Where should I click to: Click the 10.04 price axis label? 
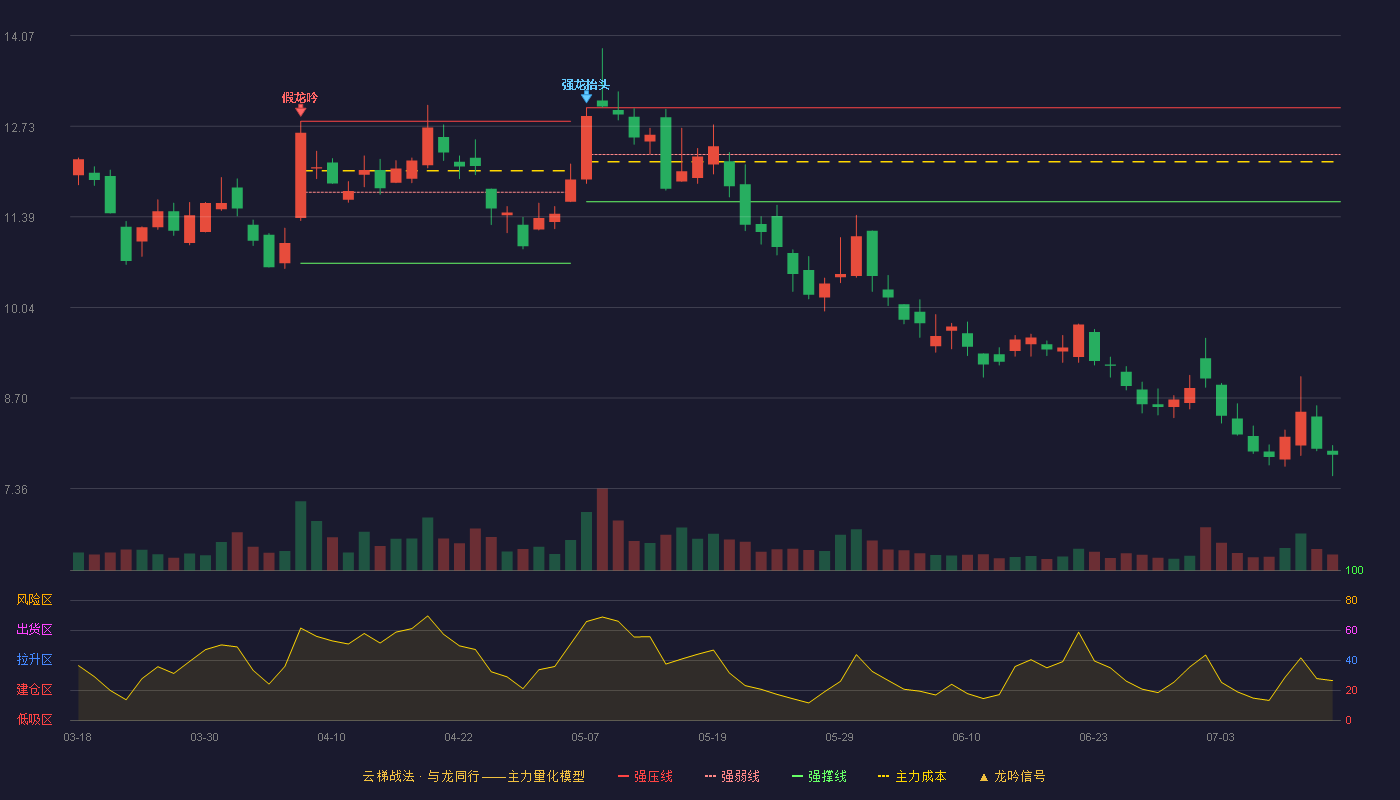pos(19,308)
